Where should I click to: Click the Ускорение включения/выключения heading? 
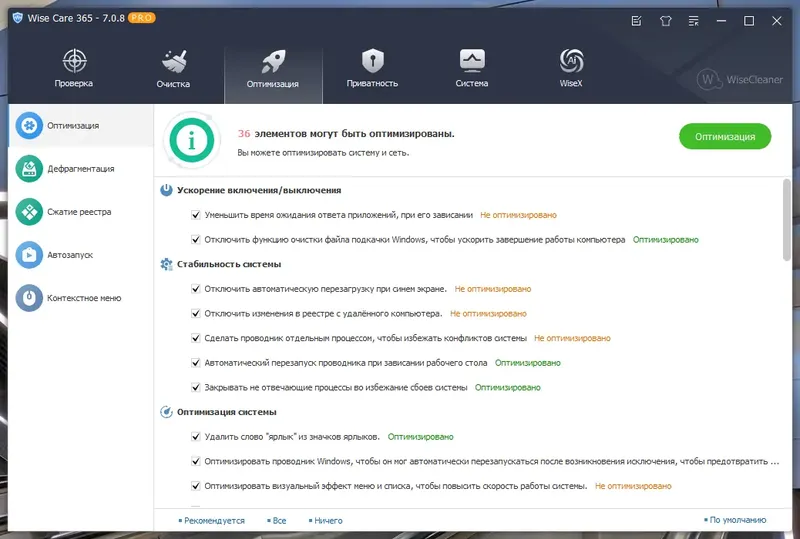tap(259, 190)
